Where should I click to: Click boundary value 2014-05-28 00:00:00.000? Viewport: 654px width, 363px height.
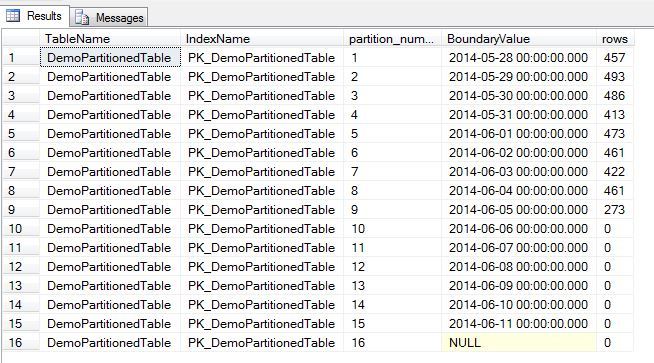(x=519, y=58)
